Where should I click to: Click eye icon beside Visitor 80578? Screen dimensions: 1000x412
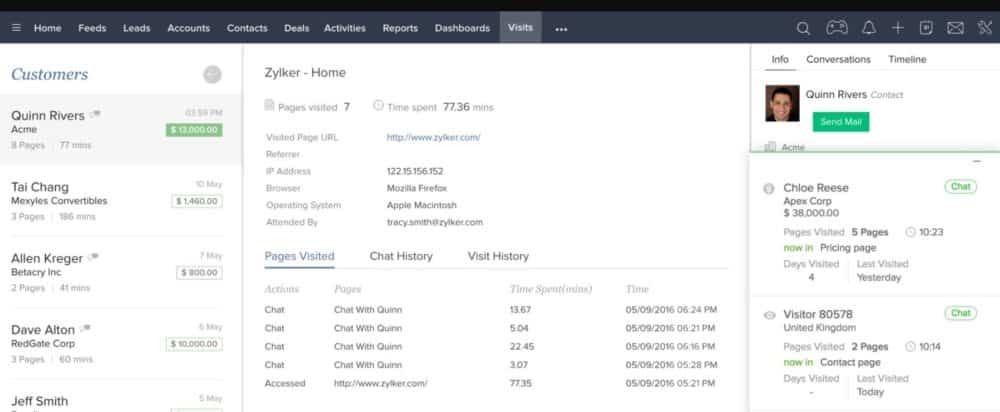tap(769, 314)
